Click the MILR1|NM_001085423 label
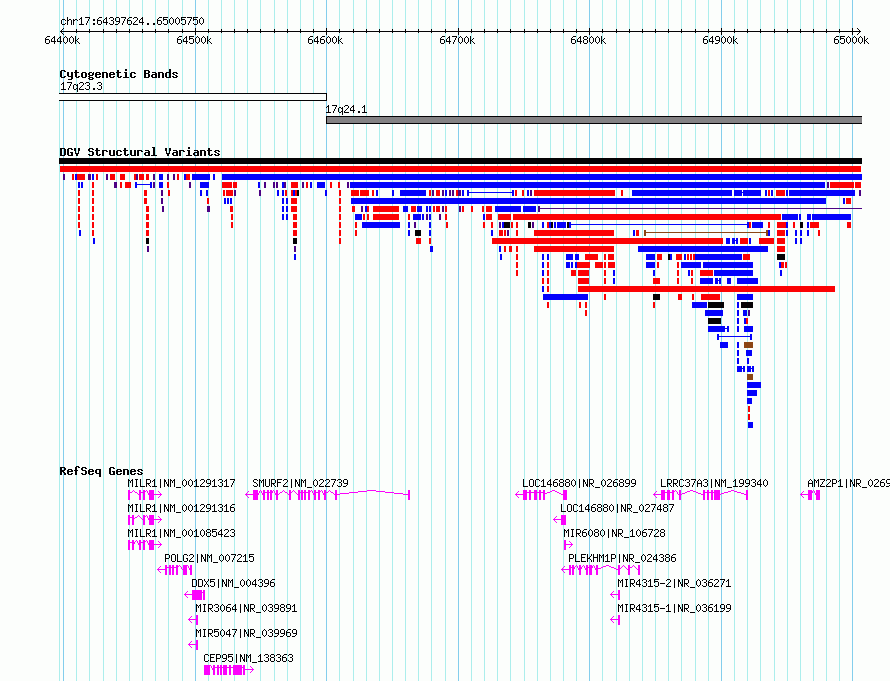Viewport: 890px width, 681px height. tap(182, 533)
